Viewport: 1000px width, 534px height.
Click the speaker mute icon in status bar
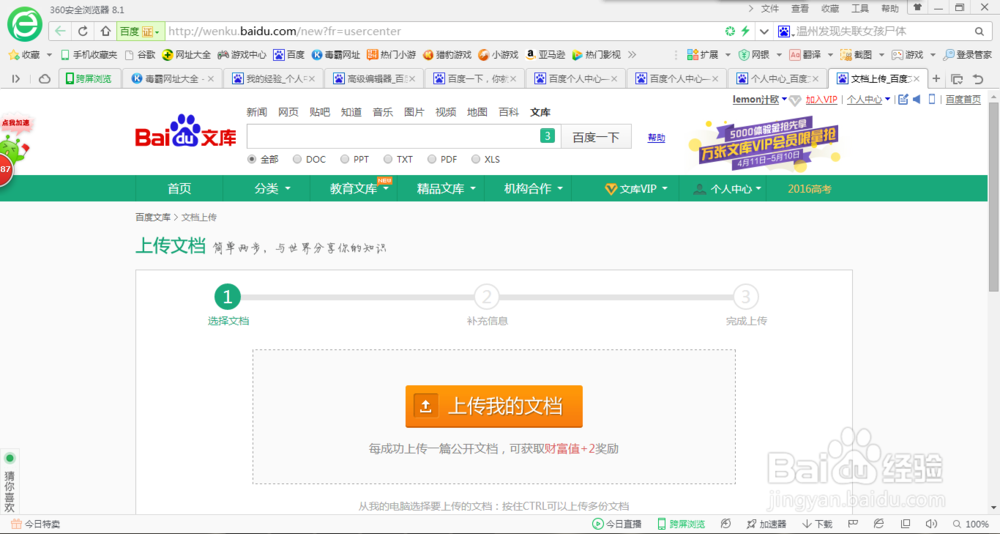tap(931, 524)
